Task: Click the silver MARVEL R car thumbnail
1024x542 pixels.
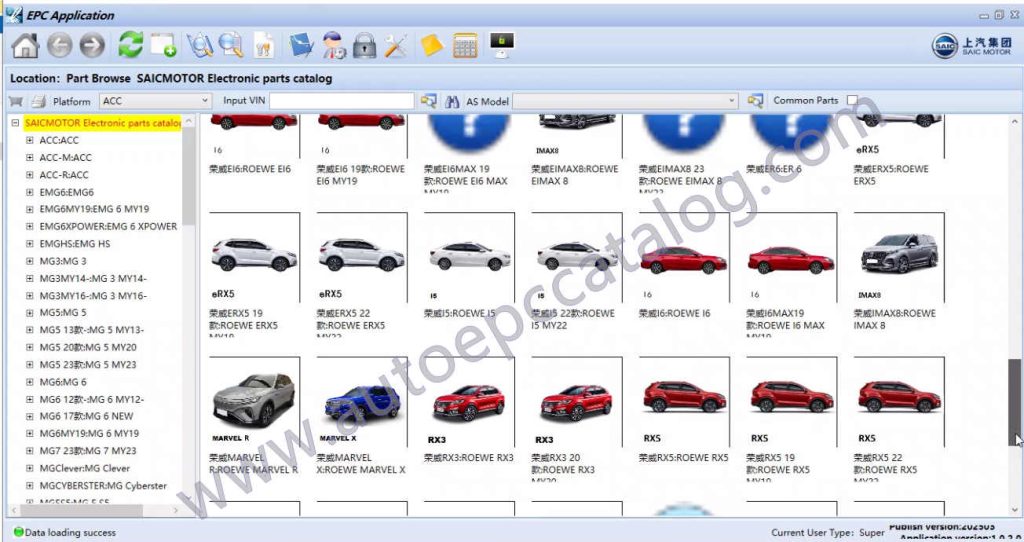Action: coord(254,399)
